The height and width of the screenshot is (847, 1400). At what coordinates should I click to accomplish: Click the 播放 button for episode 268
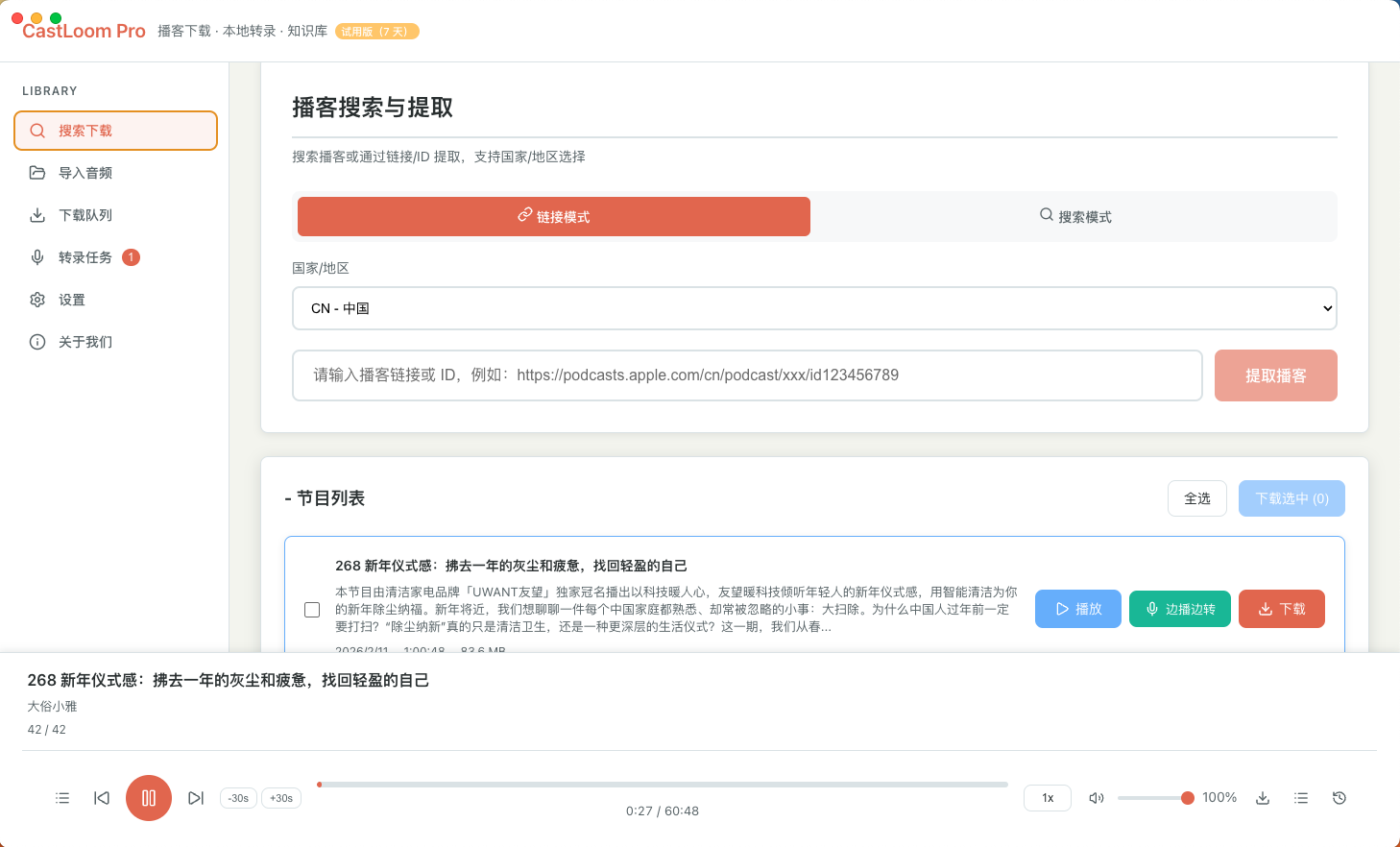pyautogui.click(x=1077, y=608)
